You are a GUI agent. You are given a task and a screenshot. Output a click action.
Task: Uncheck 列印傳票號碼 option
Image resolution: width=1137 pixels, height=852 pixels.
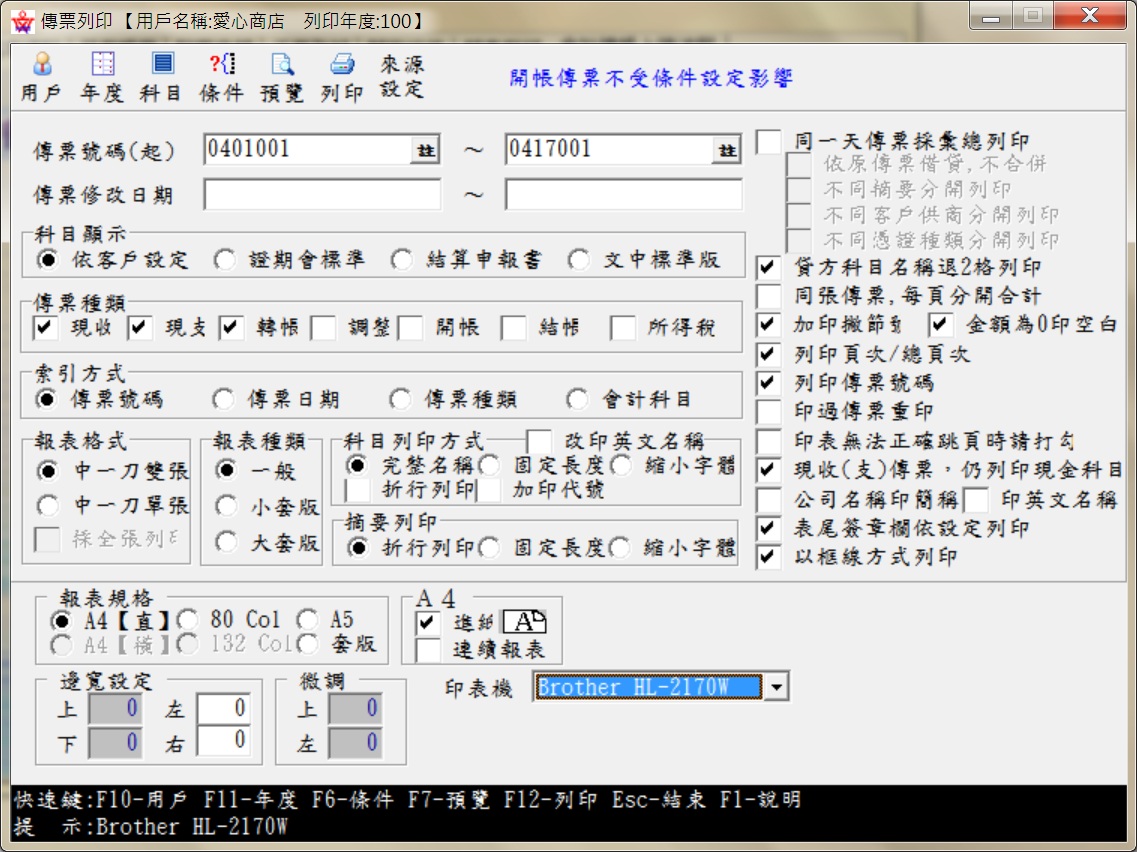(x=768, y=383)
